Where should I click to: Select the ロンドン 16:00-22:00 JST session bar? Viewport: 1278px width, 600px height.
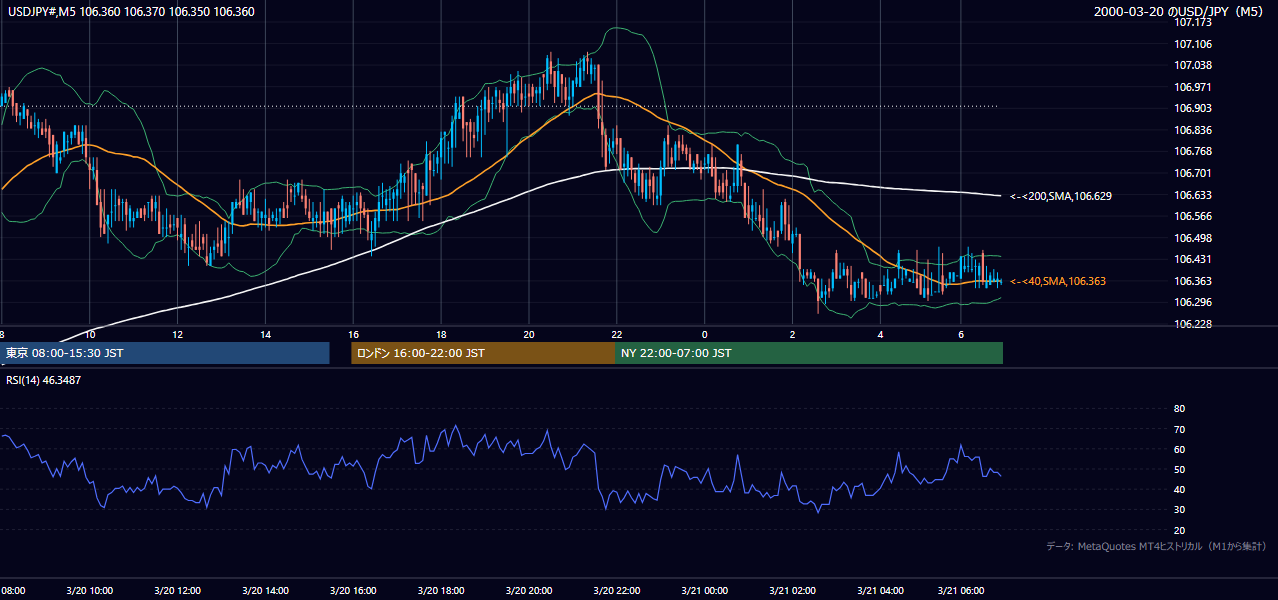[x=483, y=353]
